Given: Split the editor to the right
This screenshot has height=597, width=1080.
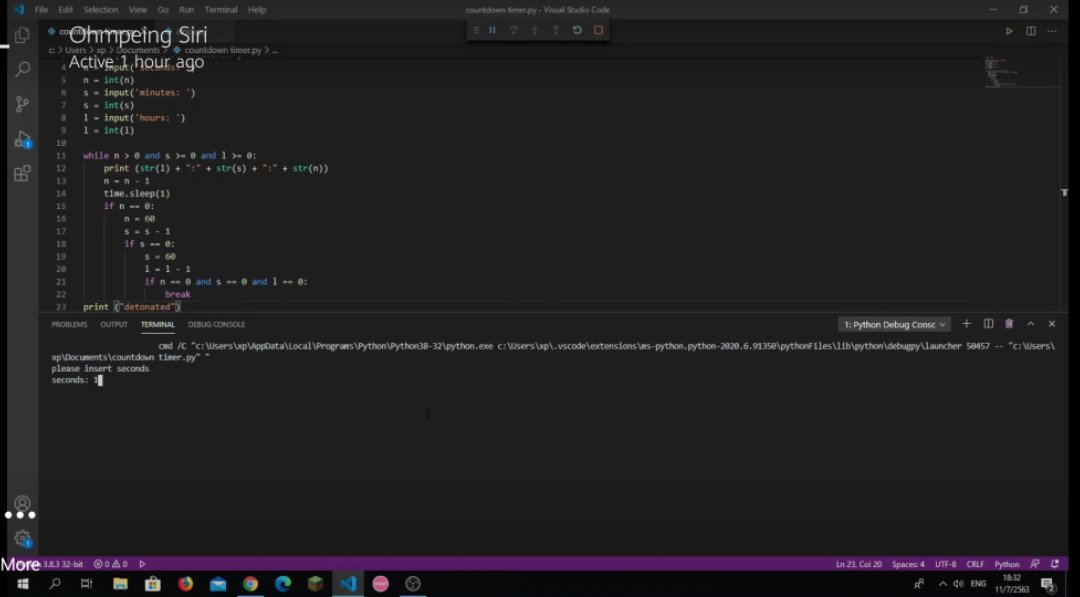Looking at the screenshot, I should 1030,31.
